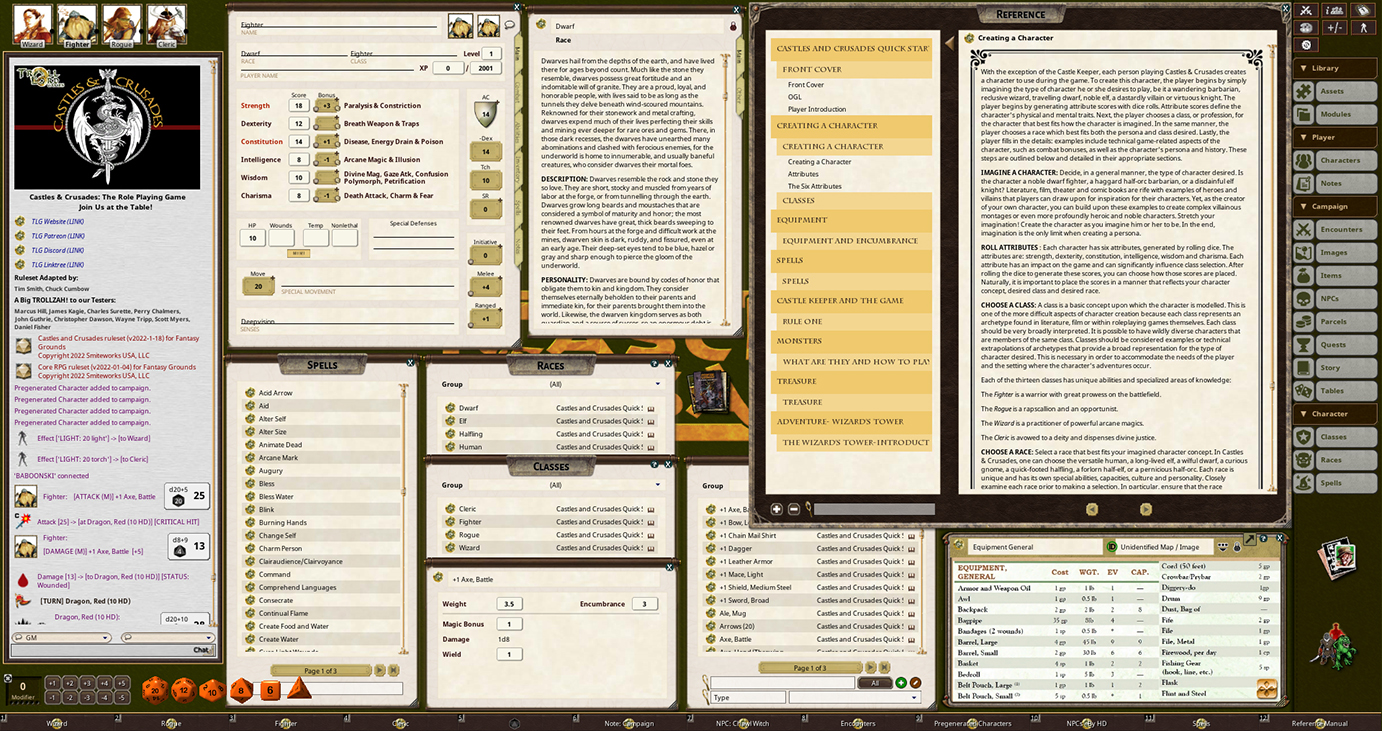Open the Treasure chapter heading
1382x731 pixels.
pos(852,381)
